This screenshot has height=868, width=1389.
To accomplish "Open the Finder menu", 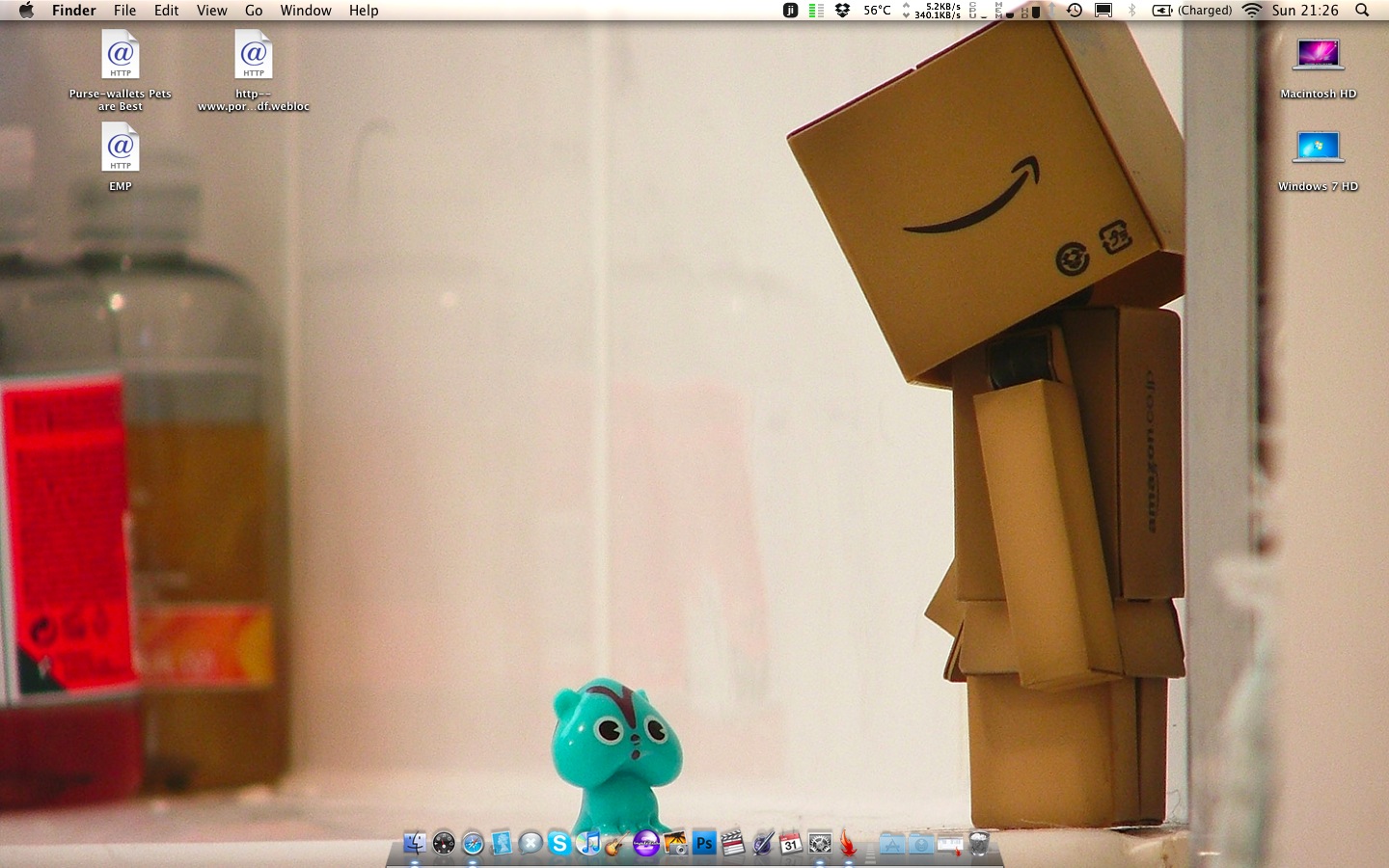I will coord(74,10).
